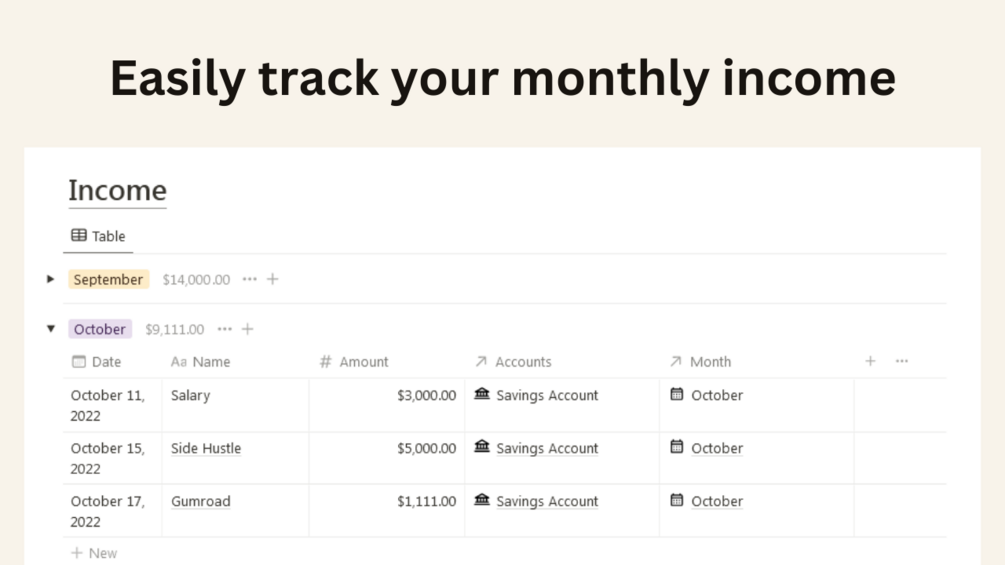The width and height of the screenshot is (1005, 565).
Task: Click the bank icon in Salary row
Action: click(x=482, y=394)
